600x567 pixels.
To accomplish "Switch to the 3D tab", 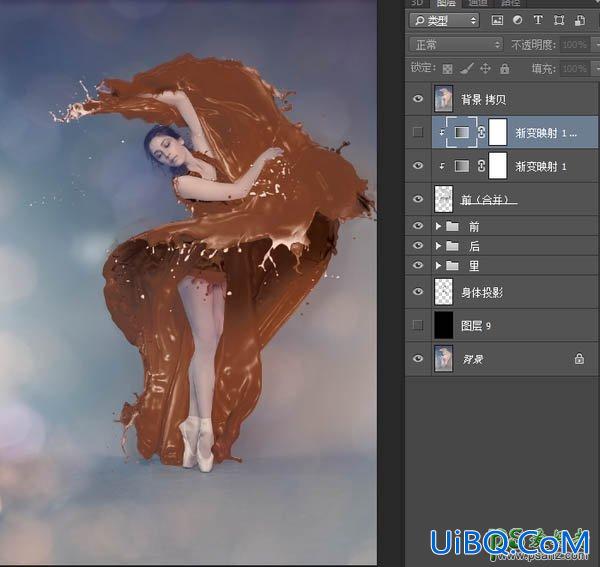I will 417,3.
